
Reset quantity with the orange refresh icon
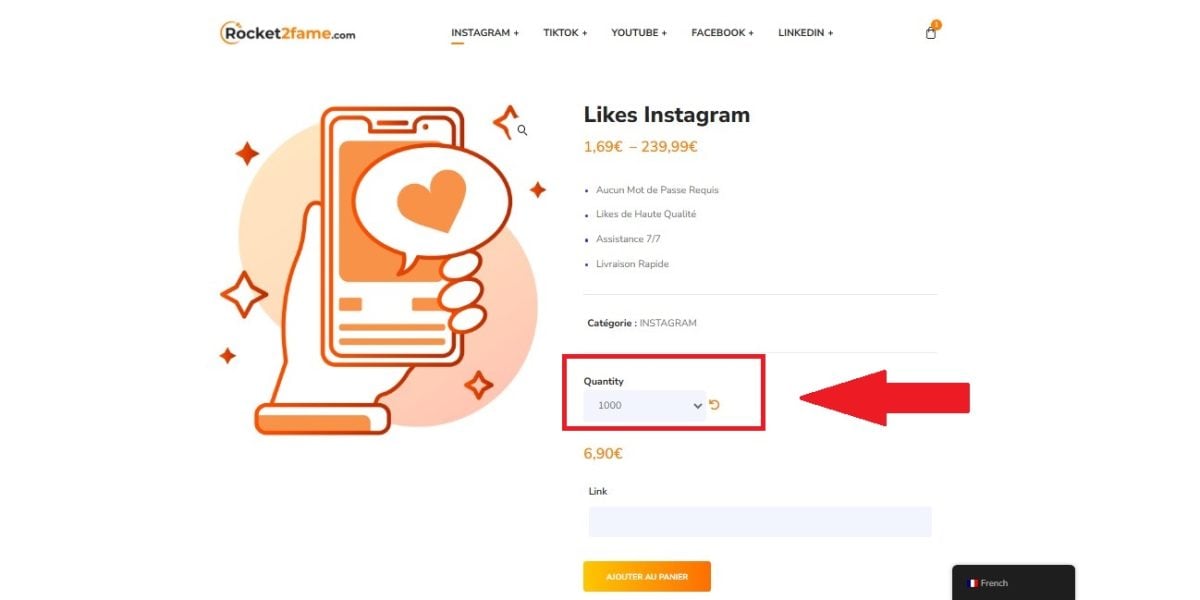pyautogui.click(x=715, y=405)
